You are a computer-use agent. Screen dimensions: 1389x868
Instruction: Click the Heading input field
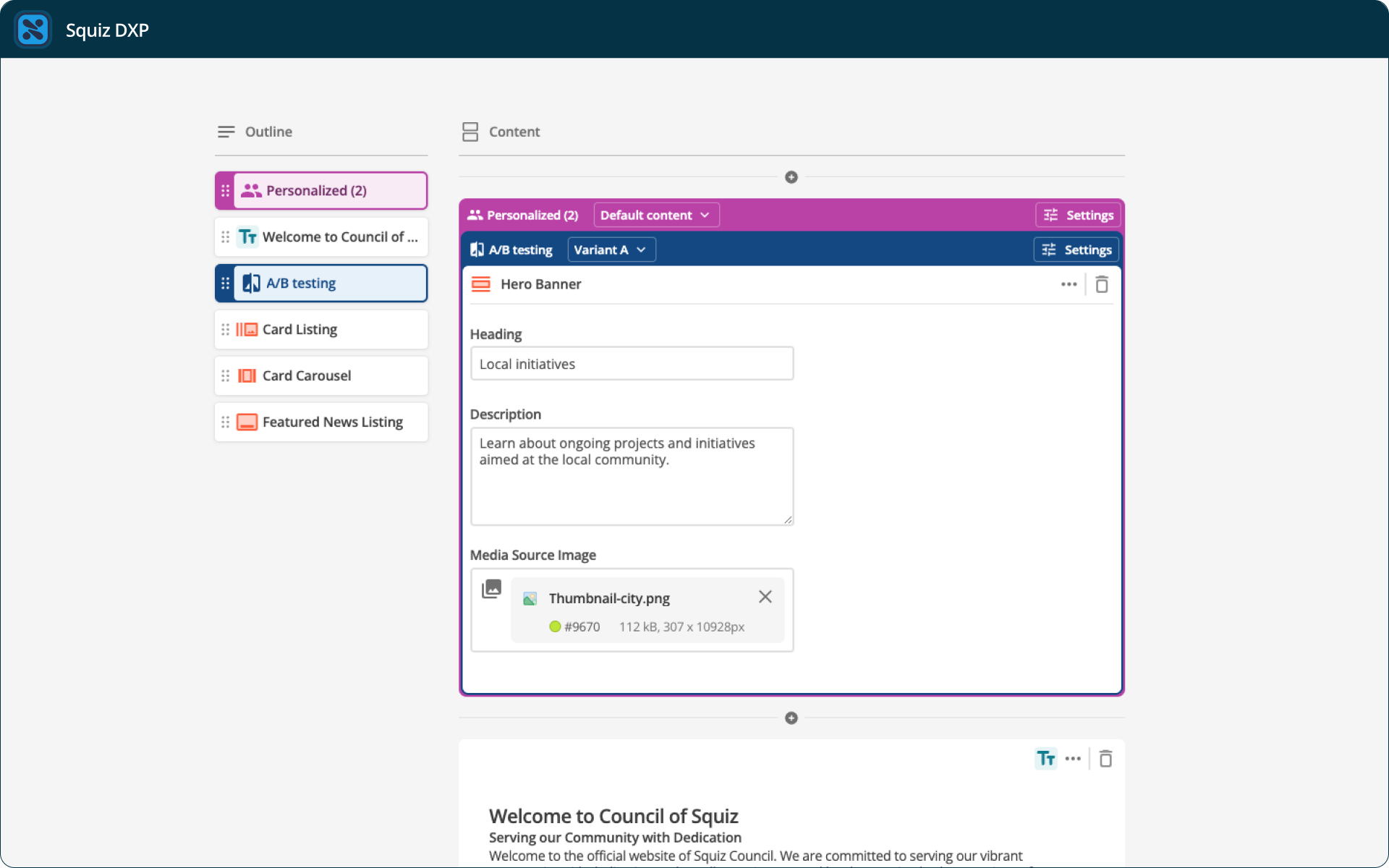632,364
